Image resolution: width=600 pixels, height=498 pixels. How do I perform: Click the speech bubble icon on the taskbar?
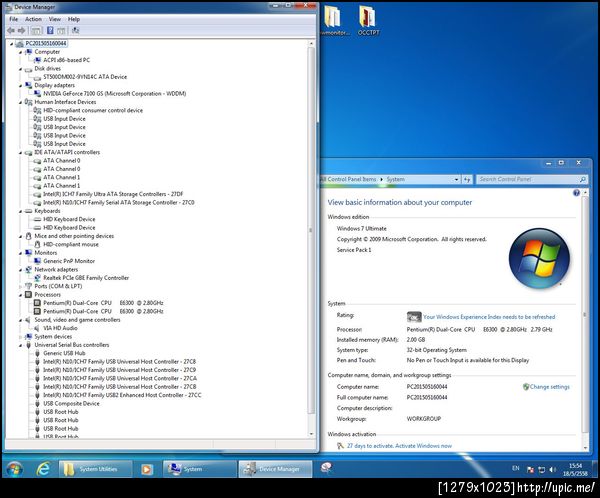[x=326, y=467]
